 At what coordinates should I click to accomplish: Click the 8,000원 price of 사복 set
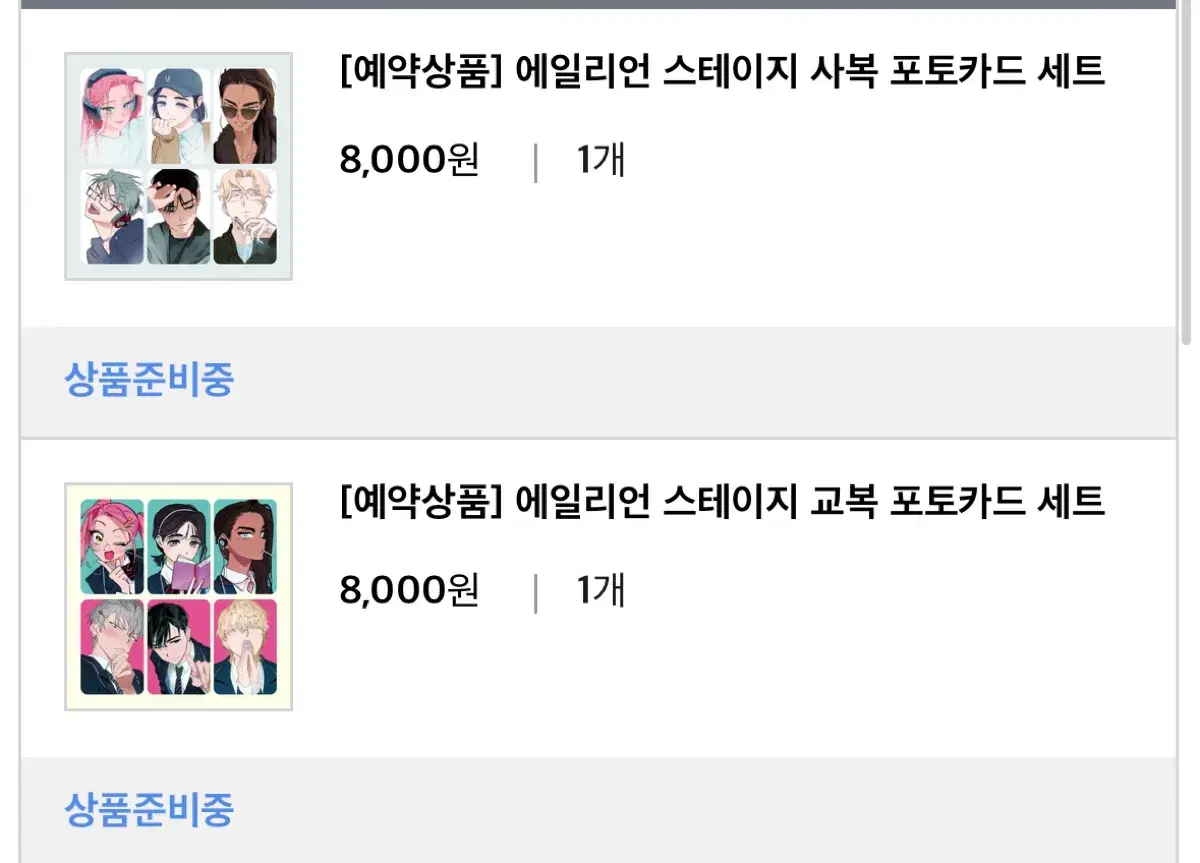pyautogui.click(x=410, y=160)
